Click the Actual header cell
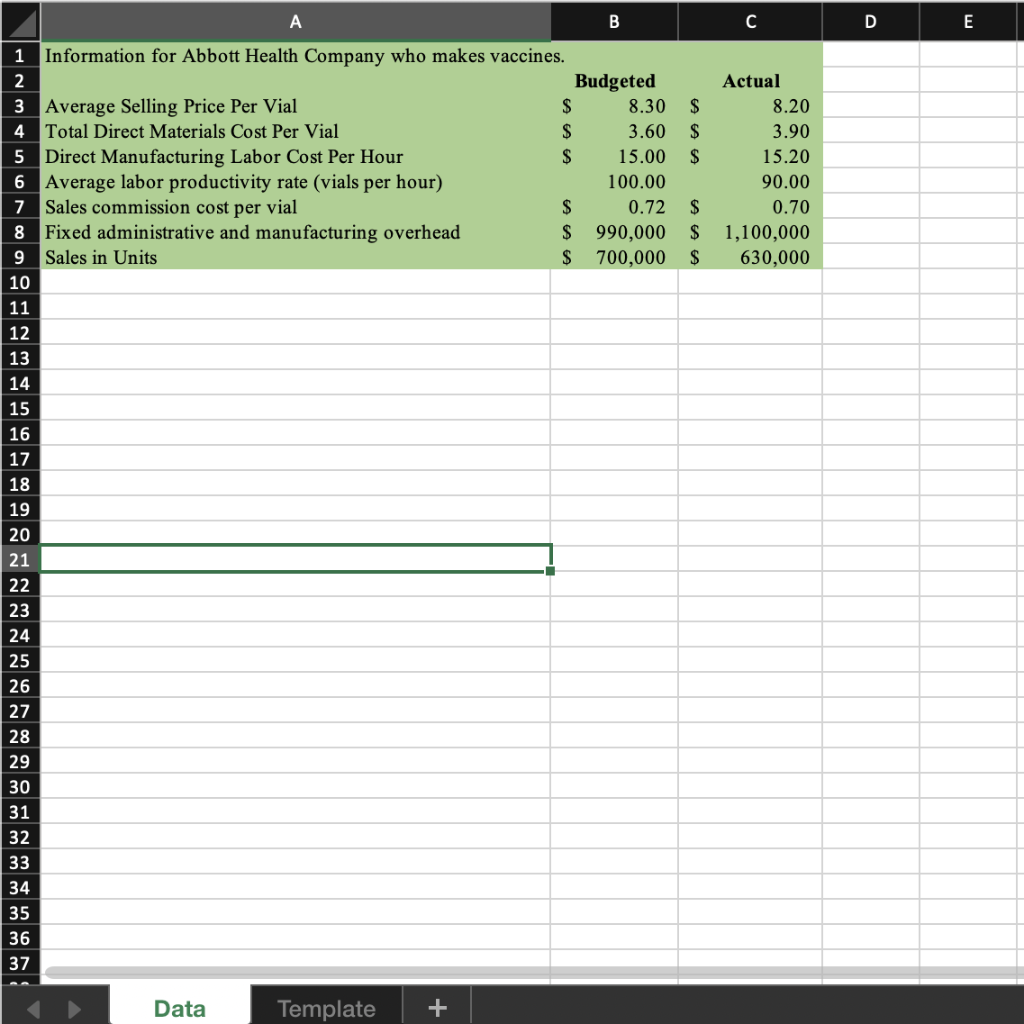Viewport: 1024px width, 1024px height. click(x=750, y=81)
